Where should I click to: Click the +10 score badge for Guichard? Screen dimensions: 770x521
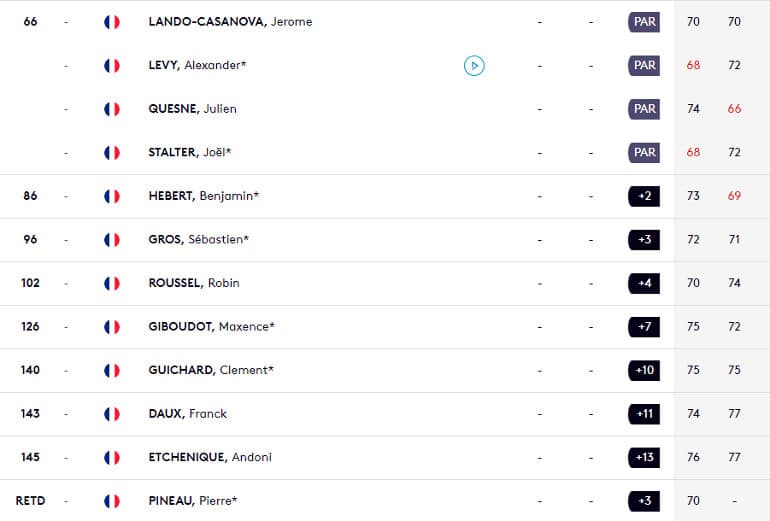pos(644,370)
